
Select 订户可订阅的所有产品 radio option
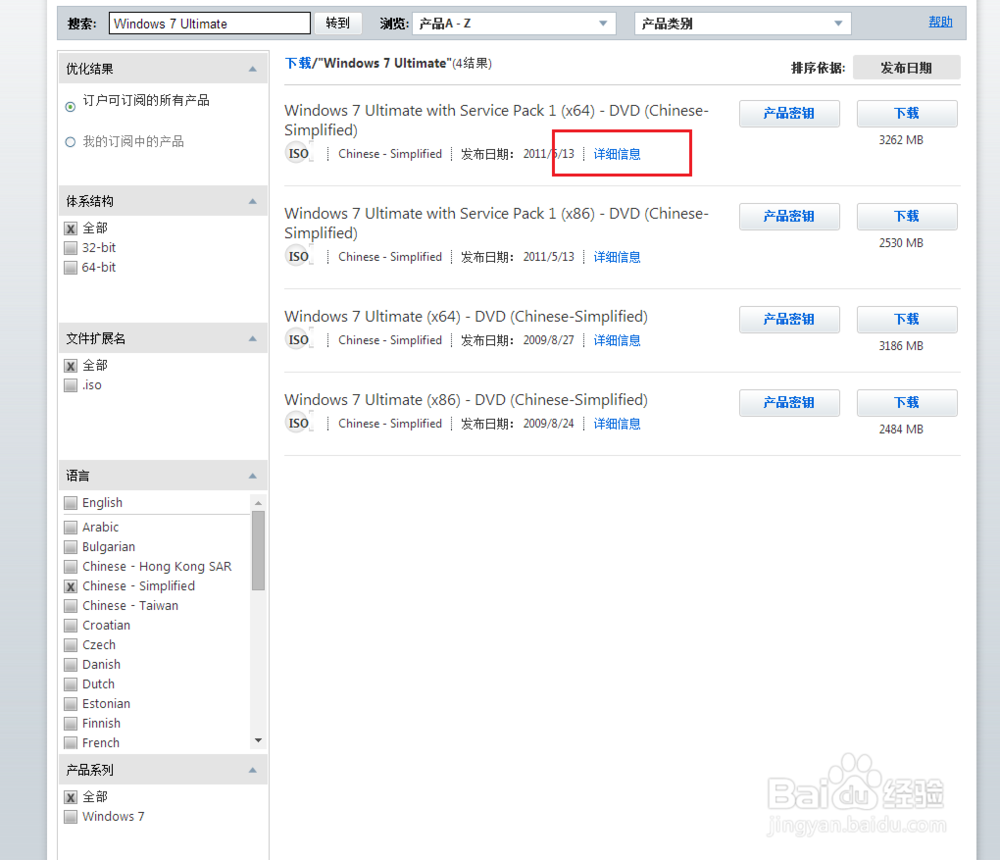click(x=70, y=107)
